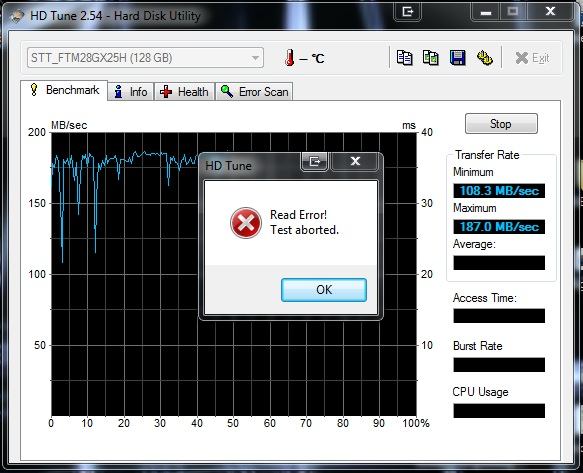Click the ms axis label

click(409, 125)
